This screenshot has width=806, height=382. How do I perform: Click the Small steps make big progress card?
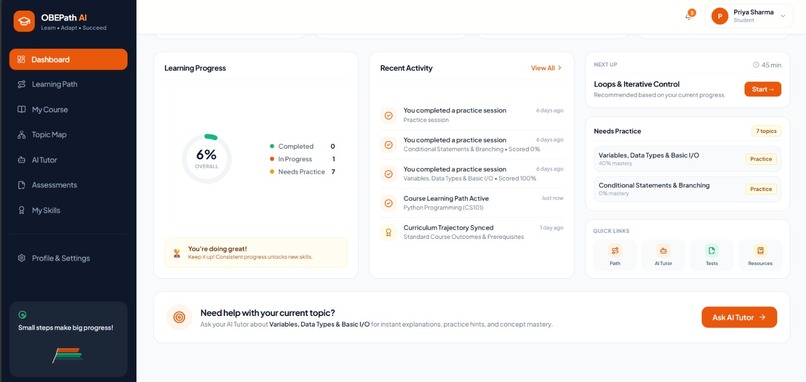point(68,339)
